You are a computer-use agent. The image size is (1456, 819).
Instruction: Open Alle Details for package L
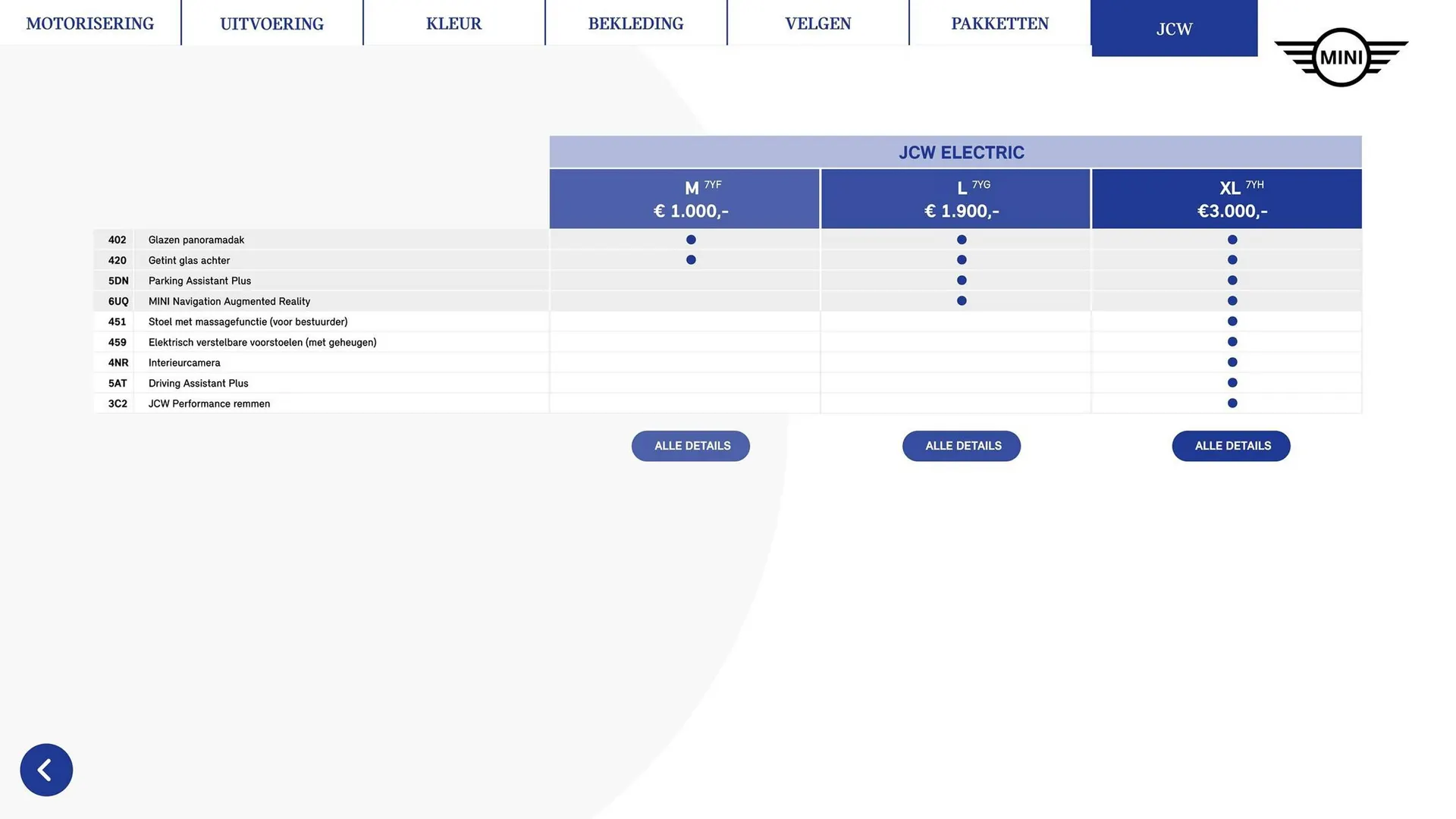962,446
